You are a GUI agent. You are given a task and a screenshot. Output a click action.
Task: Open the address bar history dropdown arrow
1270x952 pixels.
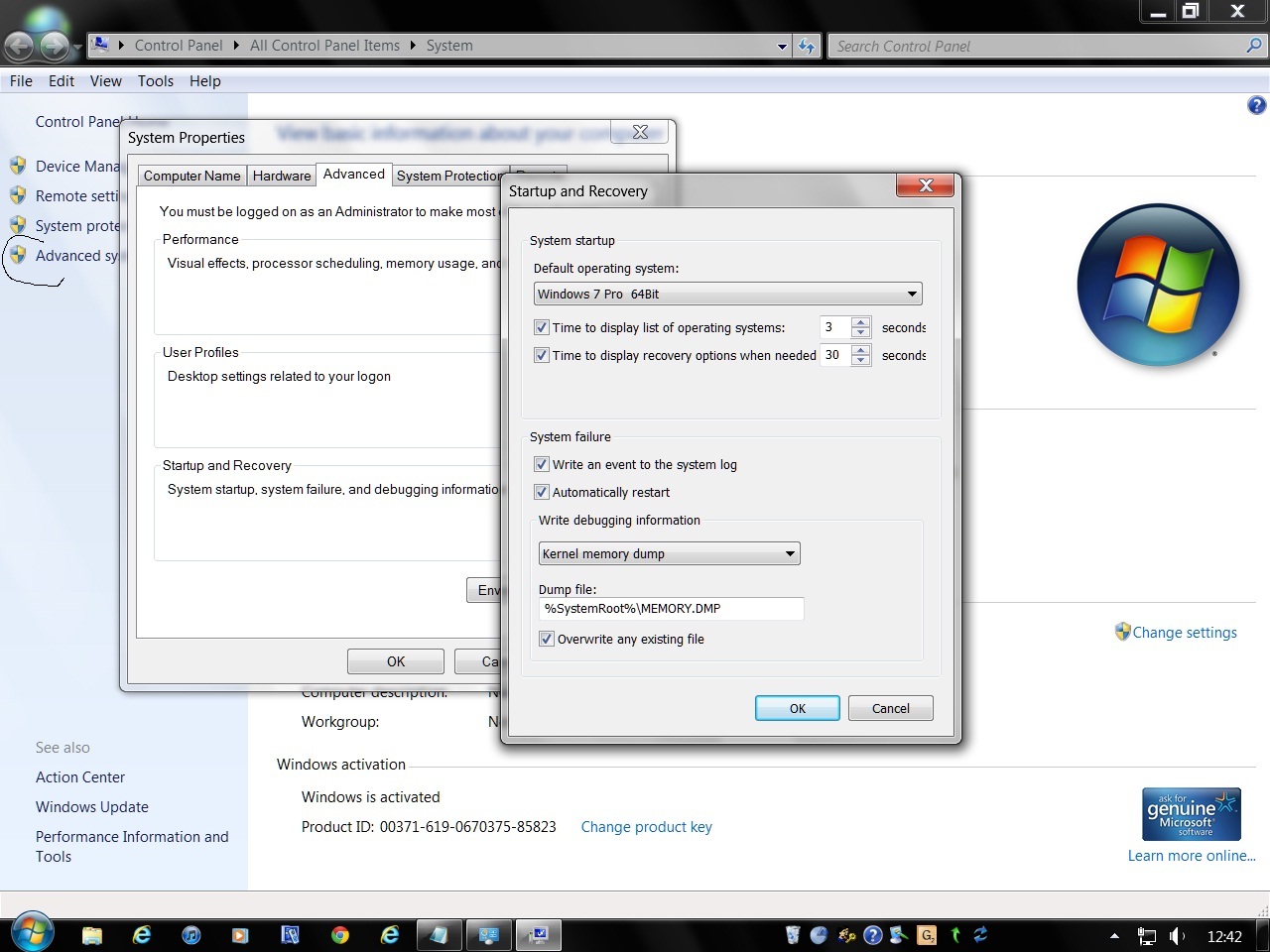click(782, 46)
